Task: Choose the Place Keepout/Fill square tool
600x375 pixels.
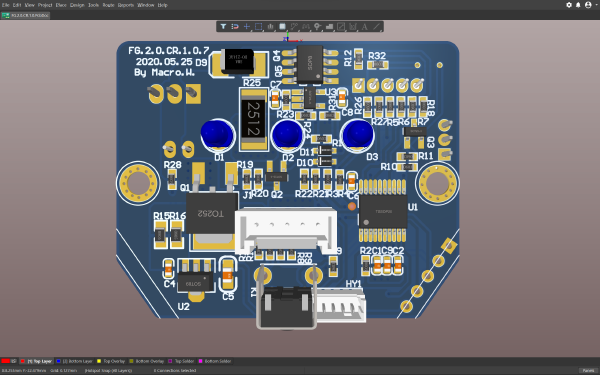Action: click(341, 26)
